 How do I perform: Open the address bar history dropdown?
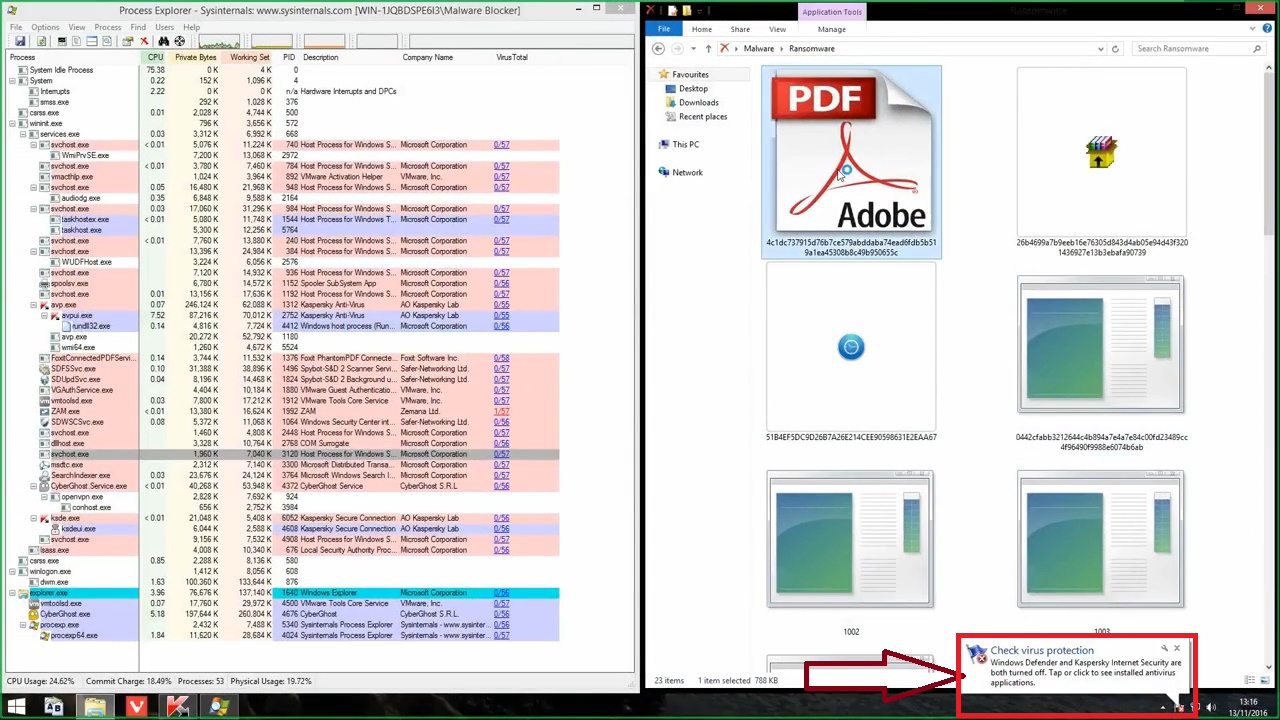[1101, 48]
